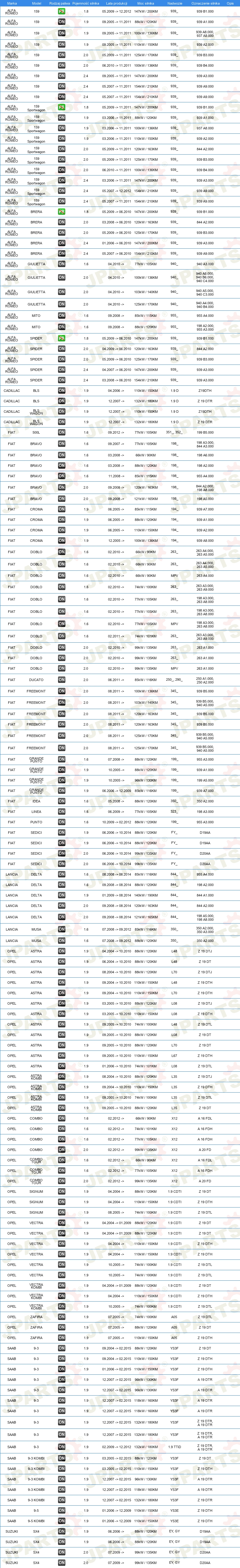
Task: Click ON icon in Fiat BRAVO 11.2008 row
Action: [61, 476]
